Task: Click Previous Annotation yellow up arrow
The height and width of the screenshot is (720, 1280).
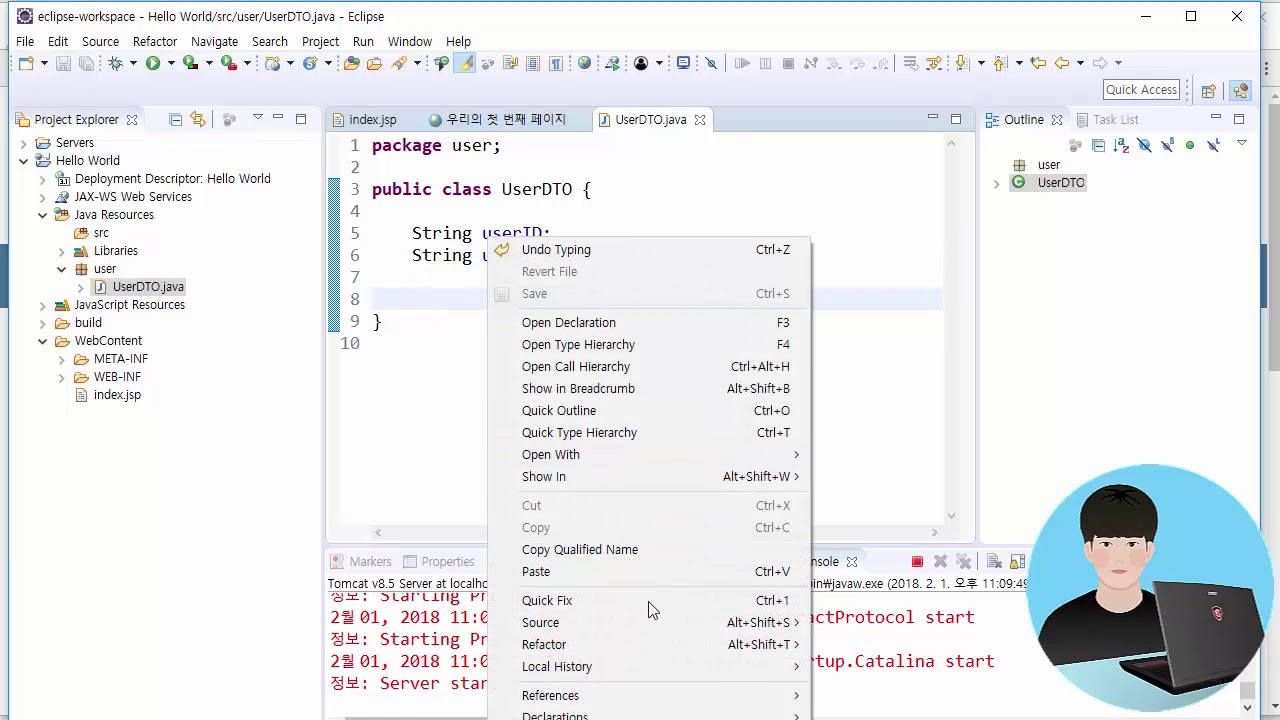Action: coord(999,63)
